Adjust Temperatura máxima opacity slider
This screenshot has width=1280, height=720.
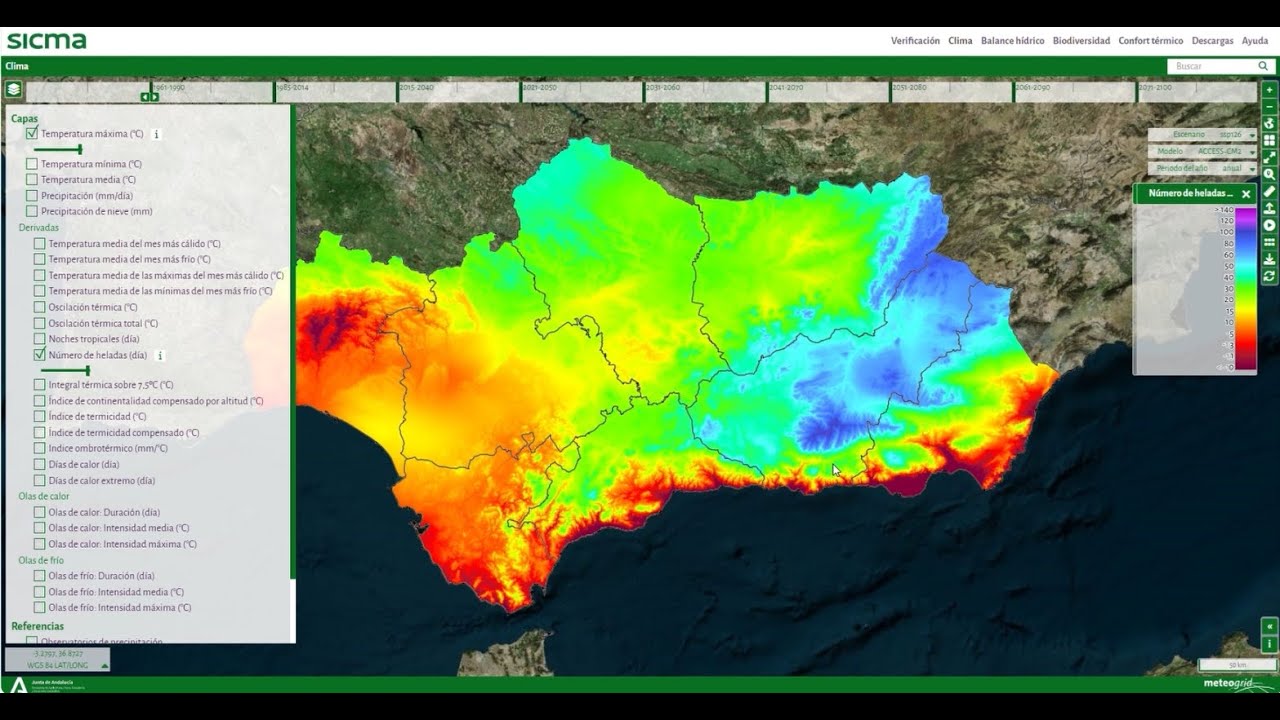pos(58,149)
